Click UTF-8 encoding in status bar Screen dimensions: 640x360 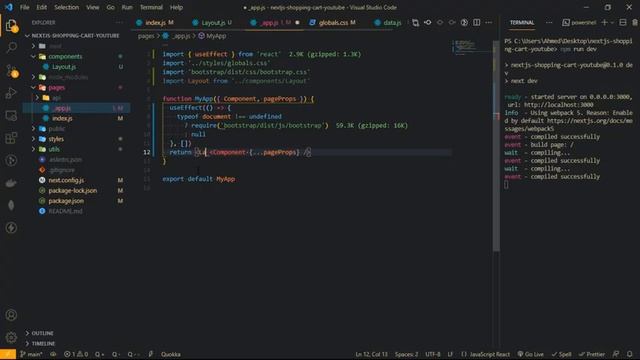(433, 354)
